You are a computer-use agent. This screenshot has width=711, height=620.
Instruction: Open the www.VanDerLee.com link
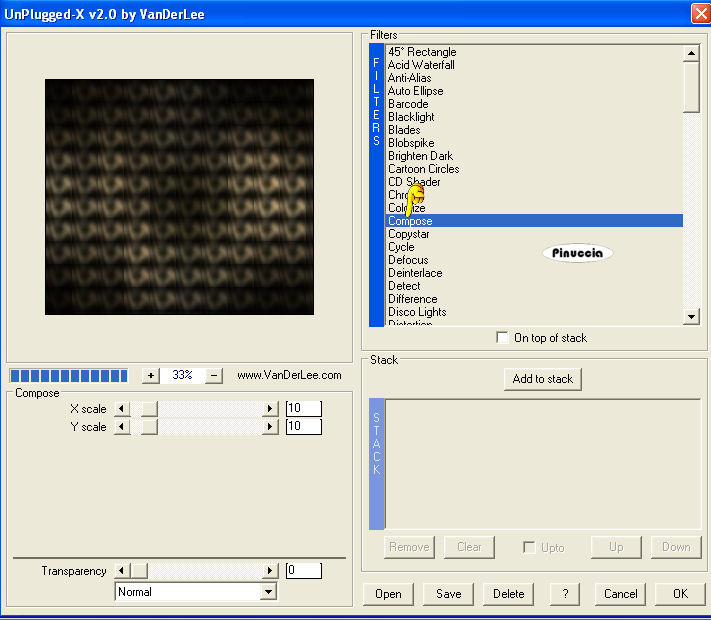tap(289, 376)
